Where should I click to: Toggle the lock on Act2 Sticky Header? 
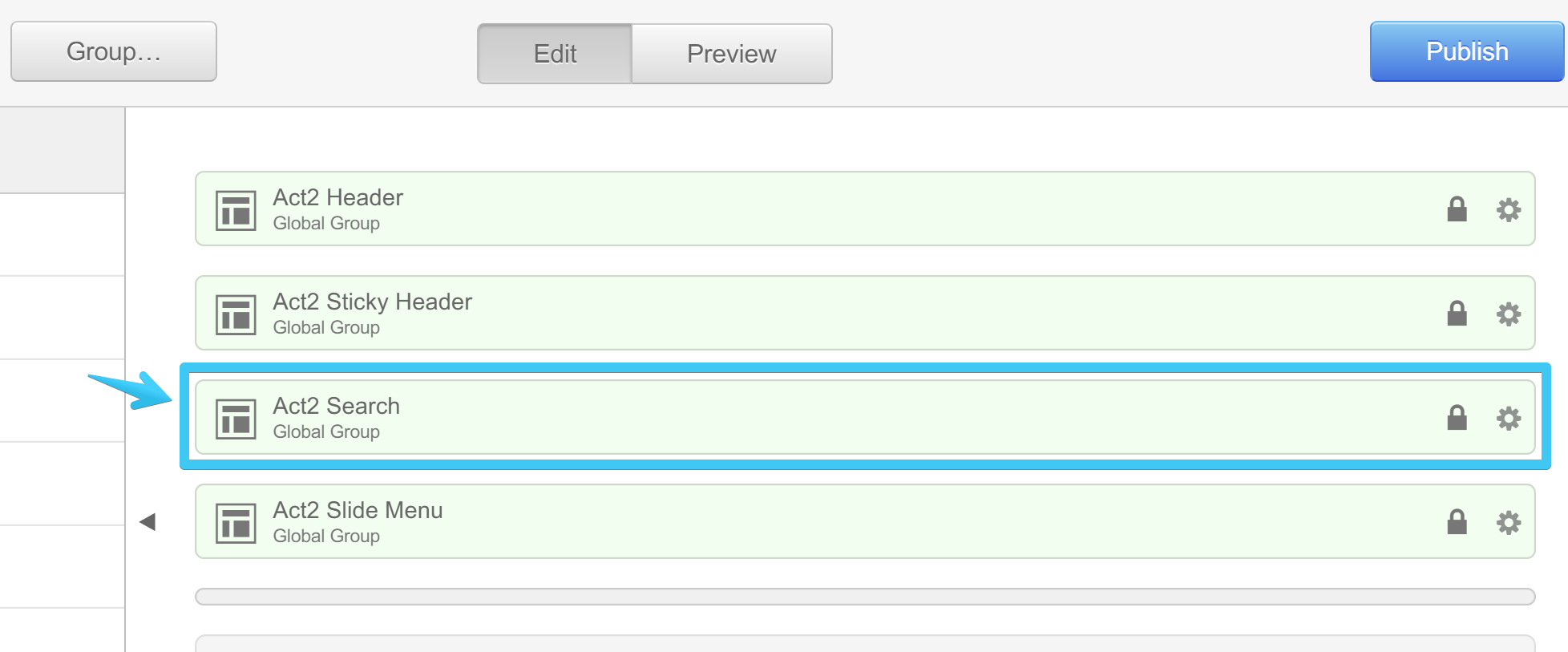point(1457,314)
